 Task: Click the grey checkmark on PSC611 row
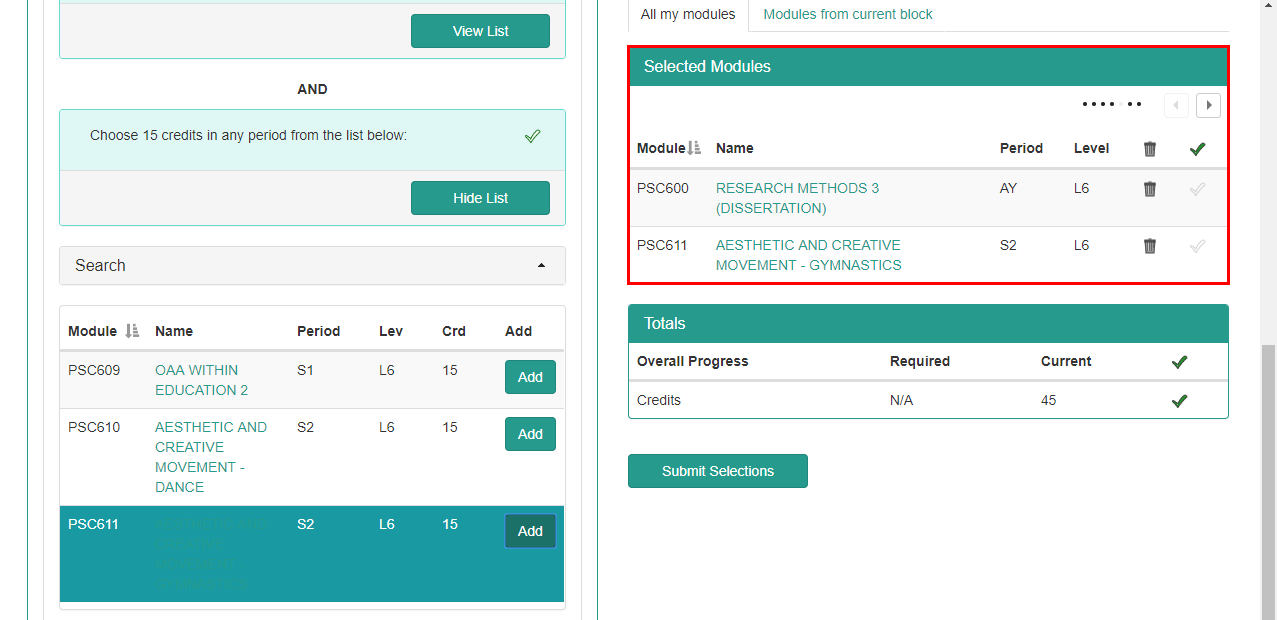[x=1197, y=246]
